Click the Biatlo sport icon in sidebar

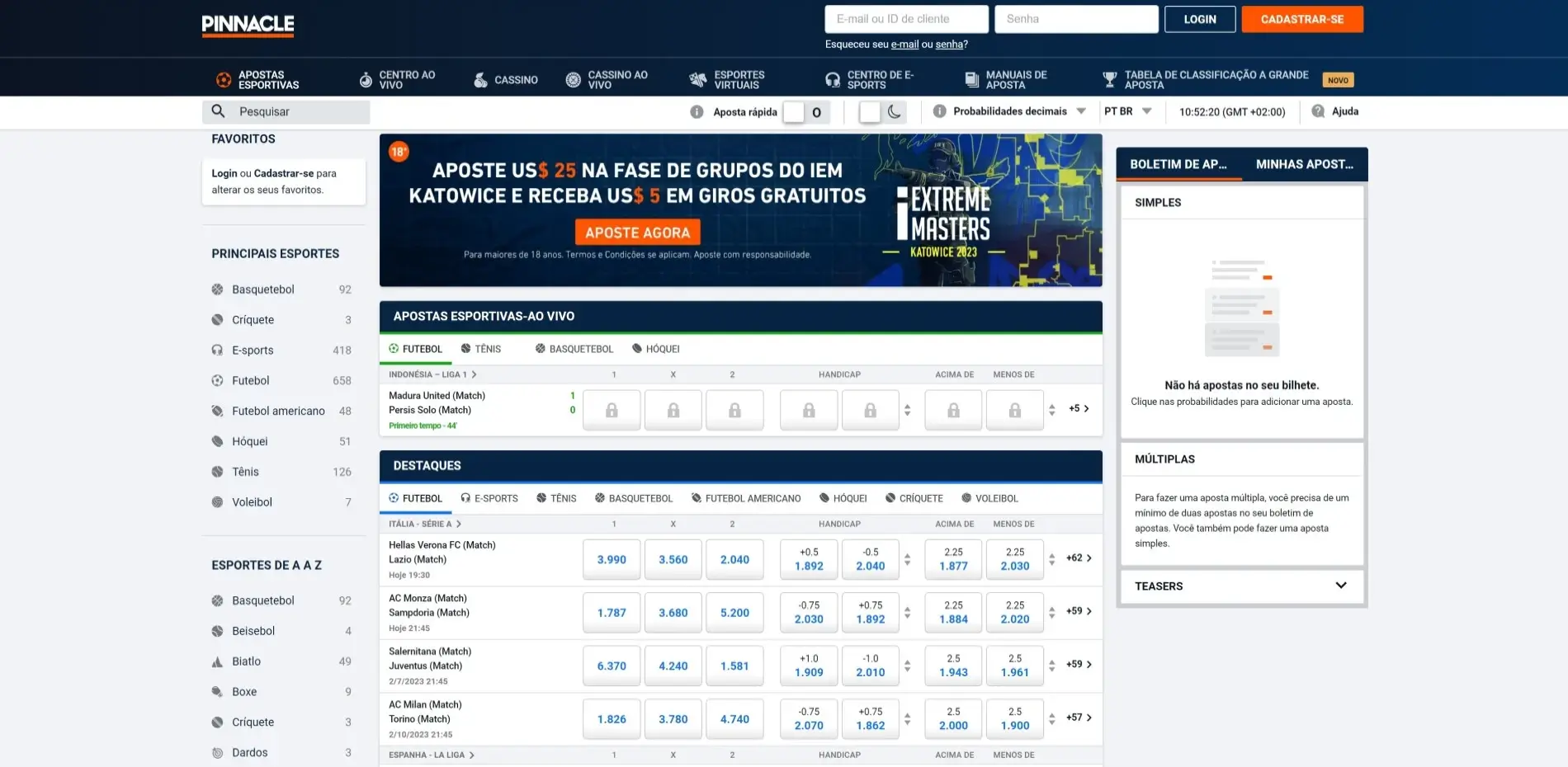point(218,661)
